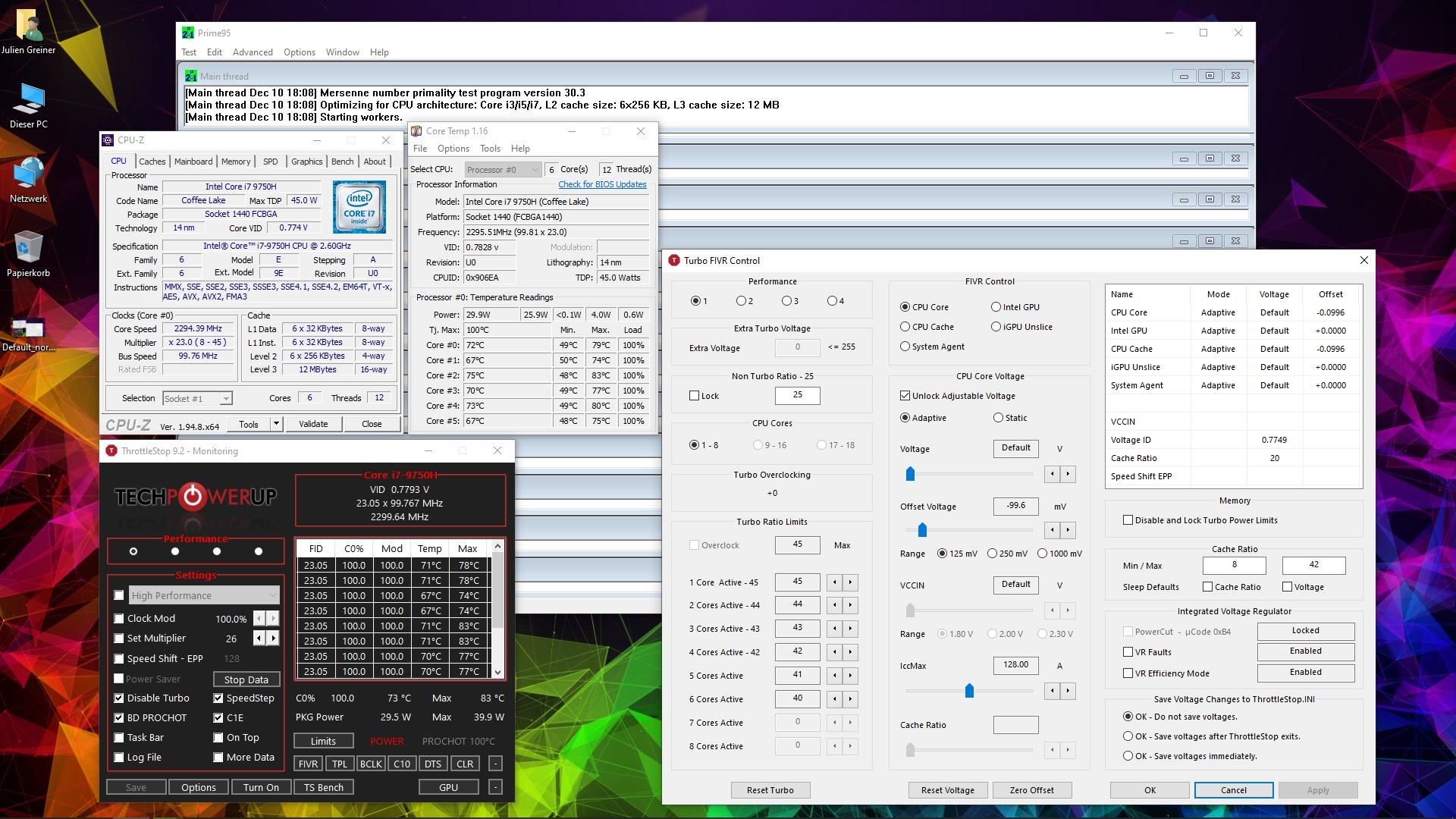The height and width of the screenshot is (819, 1456).
Task: Decrease 3 Cores Active ratio arrow
Action: click(x=834, y=629)
